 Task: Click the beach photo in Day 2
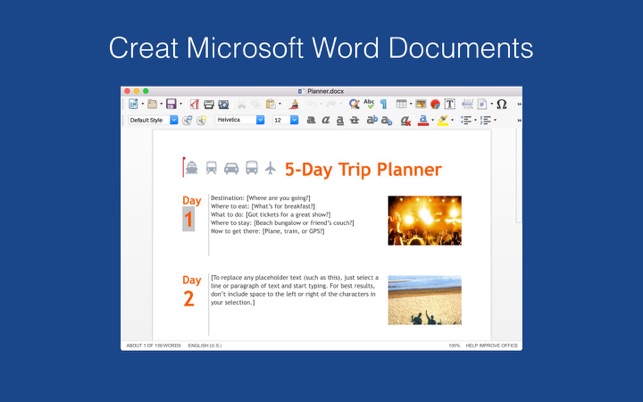(425, 300)
